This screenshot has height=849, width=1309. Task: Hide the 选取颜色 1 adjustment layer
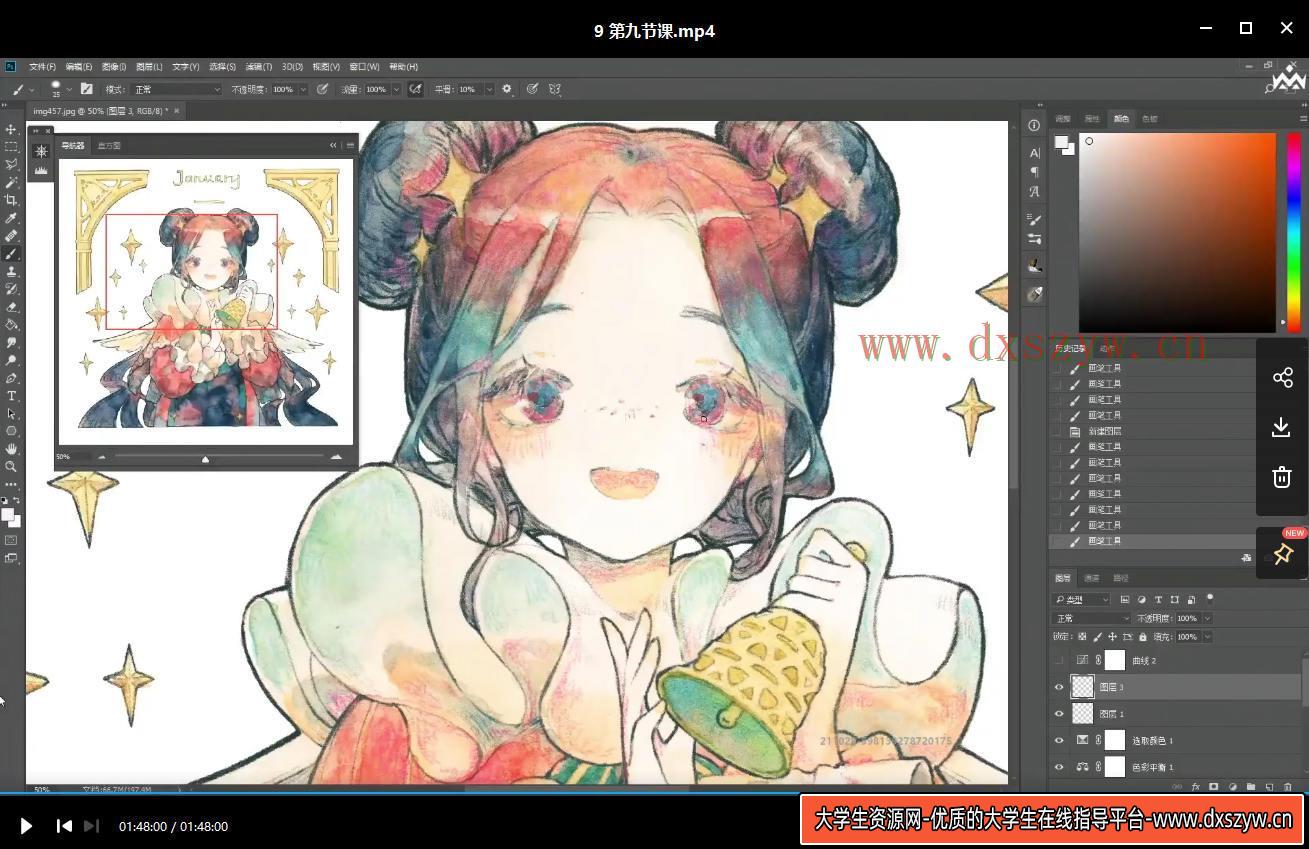pyautogui.click(x=1059, y=740)
